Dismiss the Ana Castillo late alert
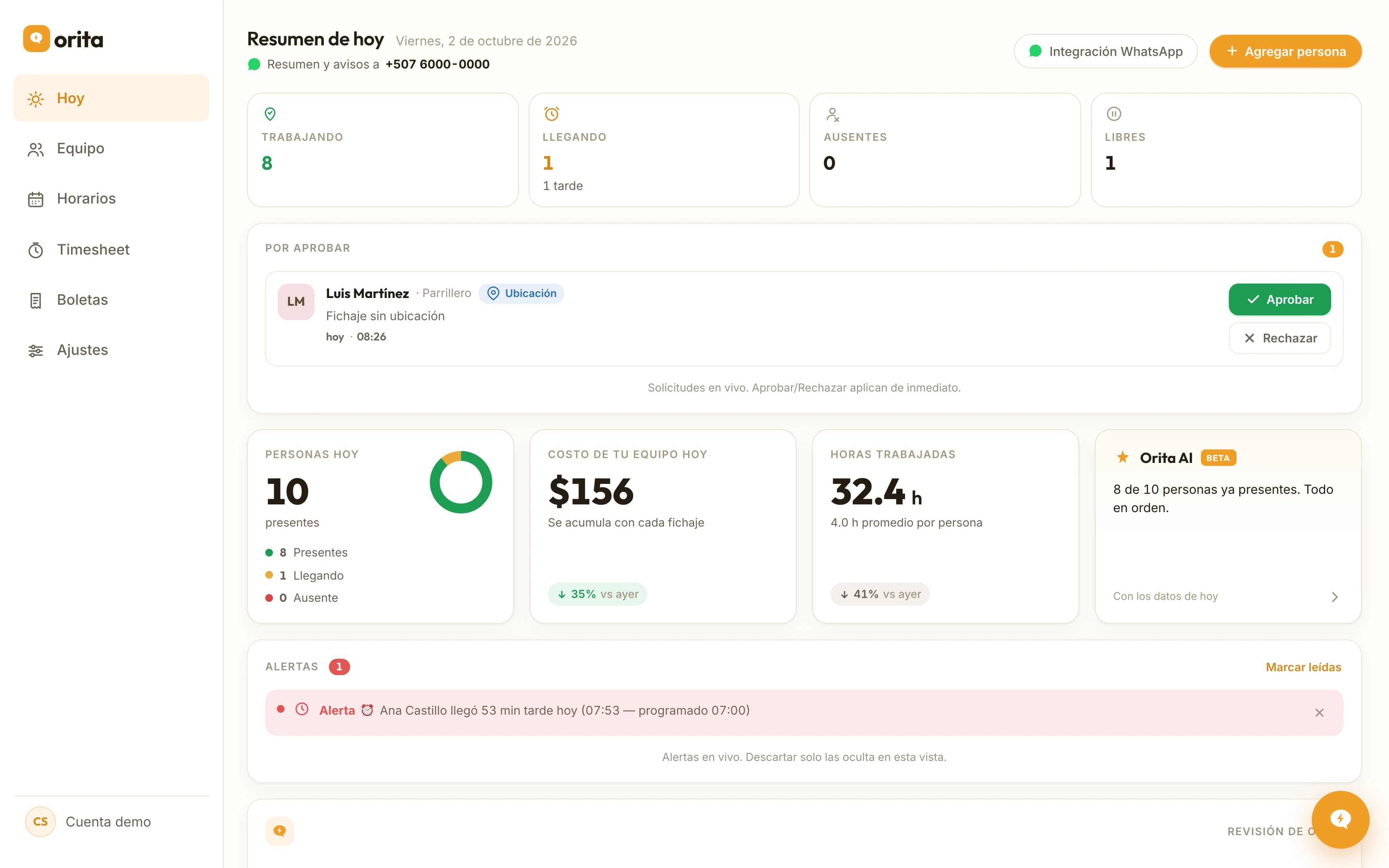 (x=1319, y=713)
